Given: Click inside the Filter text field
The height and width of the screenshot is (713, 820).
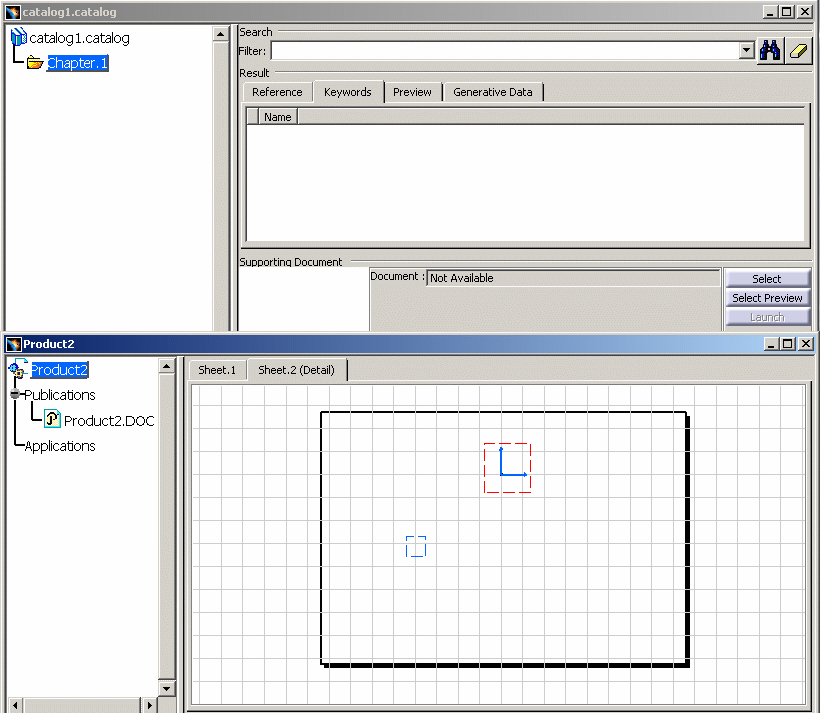Looking at the screenshot, I should pos(505,51).
